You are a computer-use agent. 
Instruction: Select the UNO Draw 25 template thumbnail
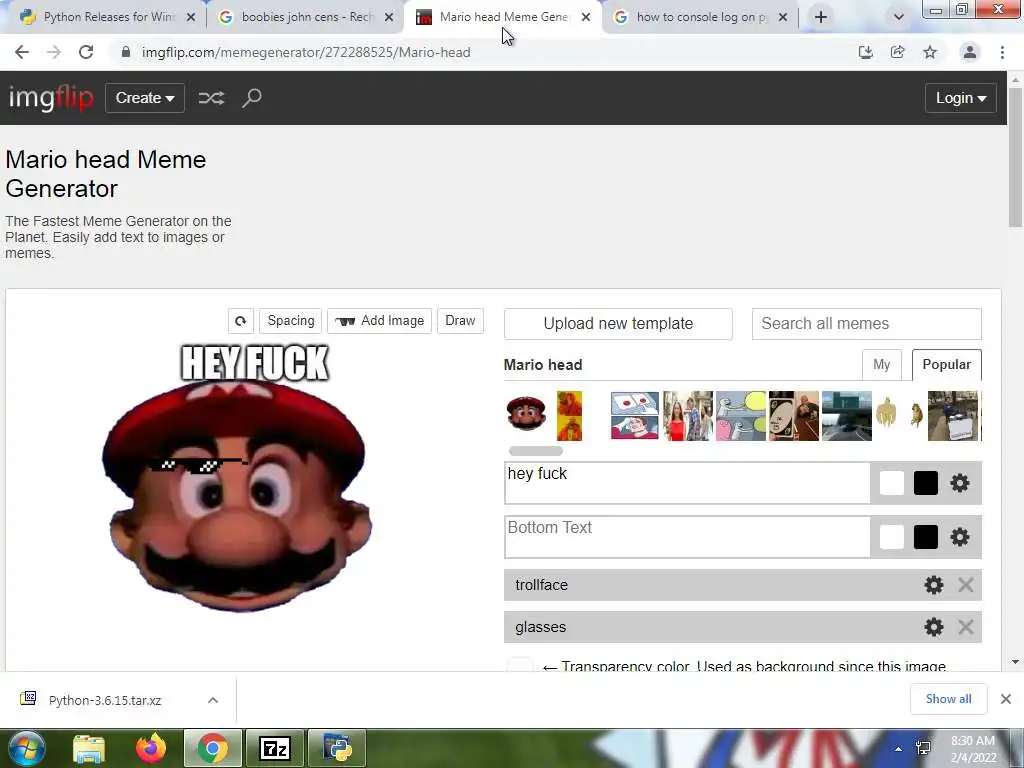click(x=793, y=416)
